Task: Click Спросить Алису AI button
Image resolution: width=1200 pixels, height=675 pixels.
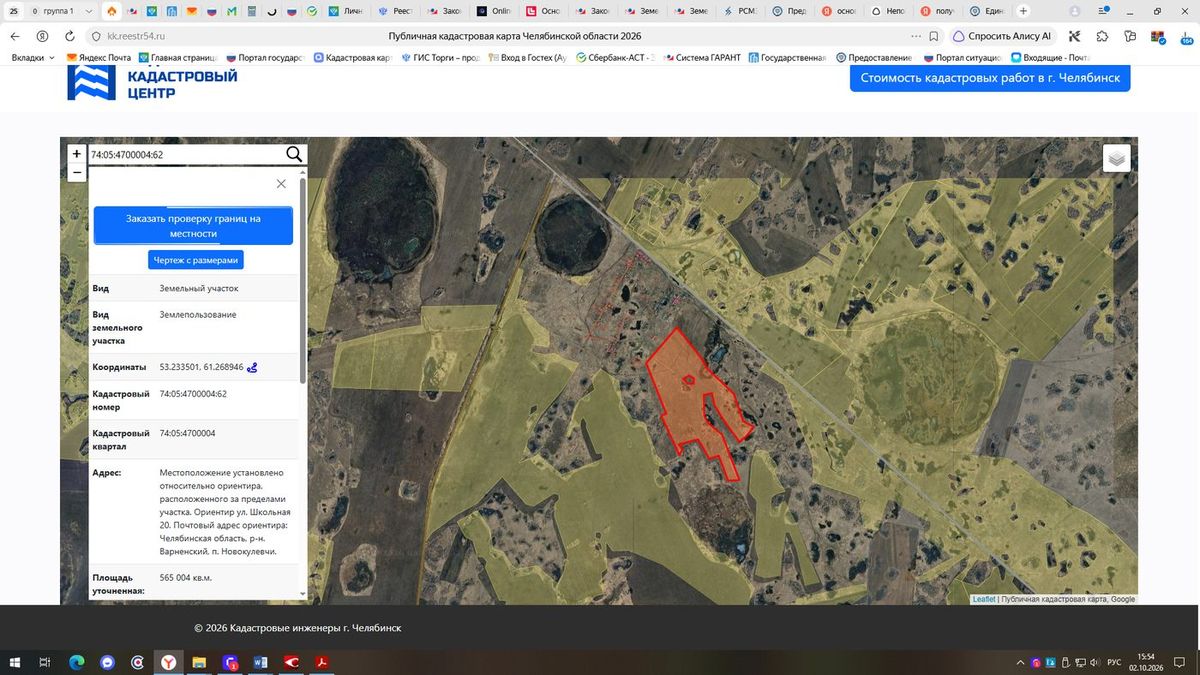Action: [1003, 36]
